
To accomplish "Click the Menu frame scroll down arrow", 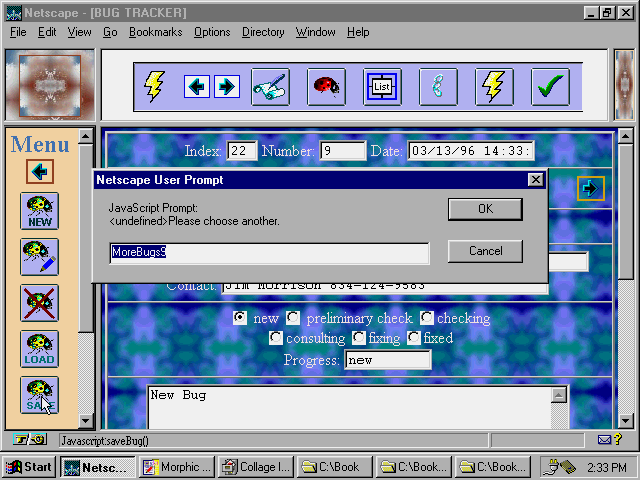I will click(86, 420).
